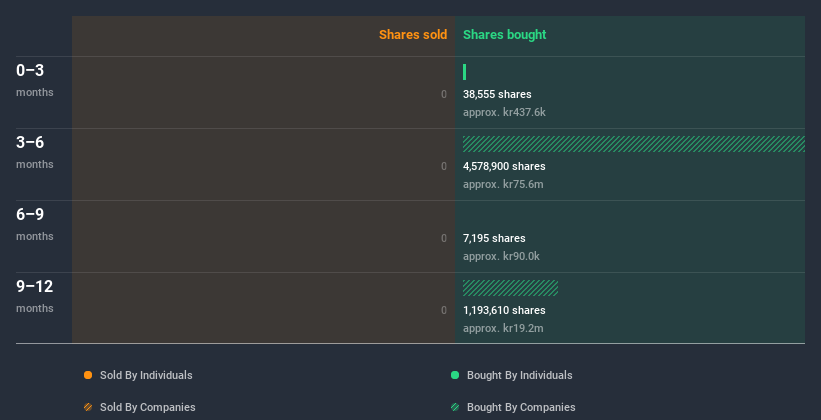Click the striped 9–12 months bought bar
Screen dimensions: 821x420
(x=511, y=288)
